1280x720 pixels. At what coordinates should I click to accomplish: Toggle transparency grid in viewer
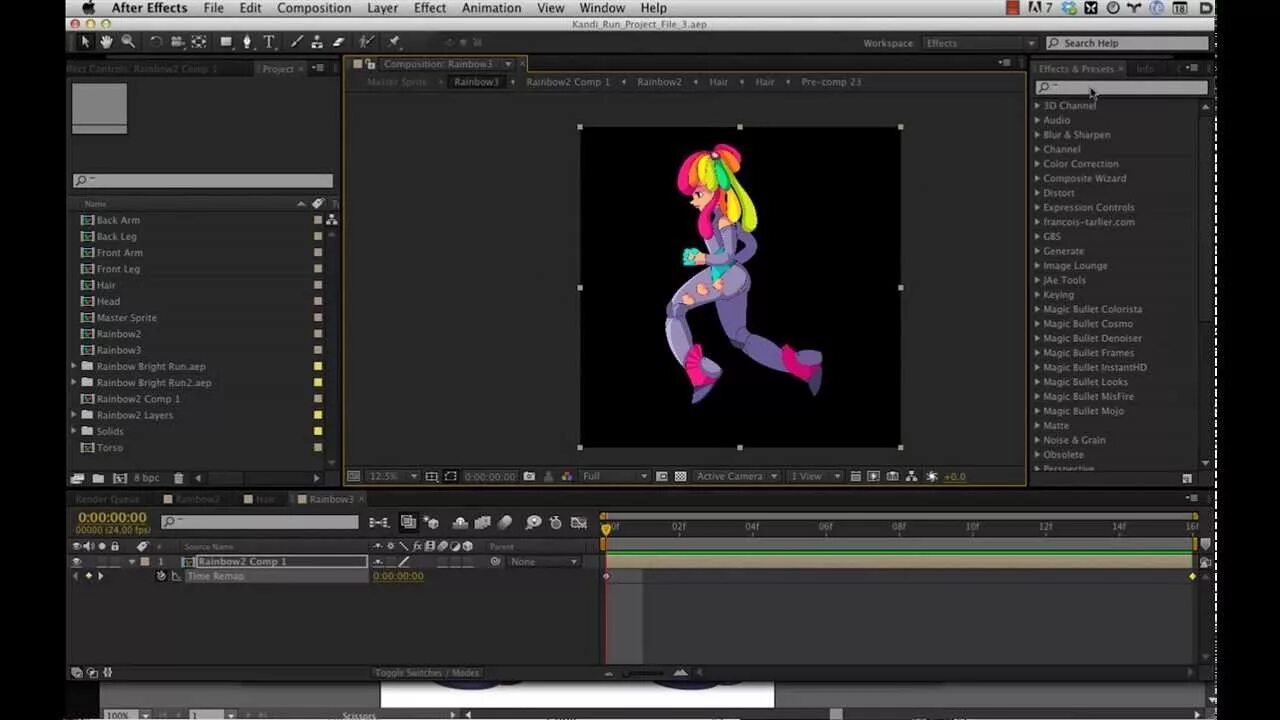[680, 476]
